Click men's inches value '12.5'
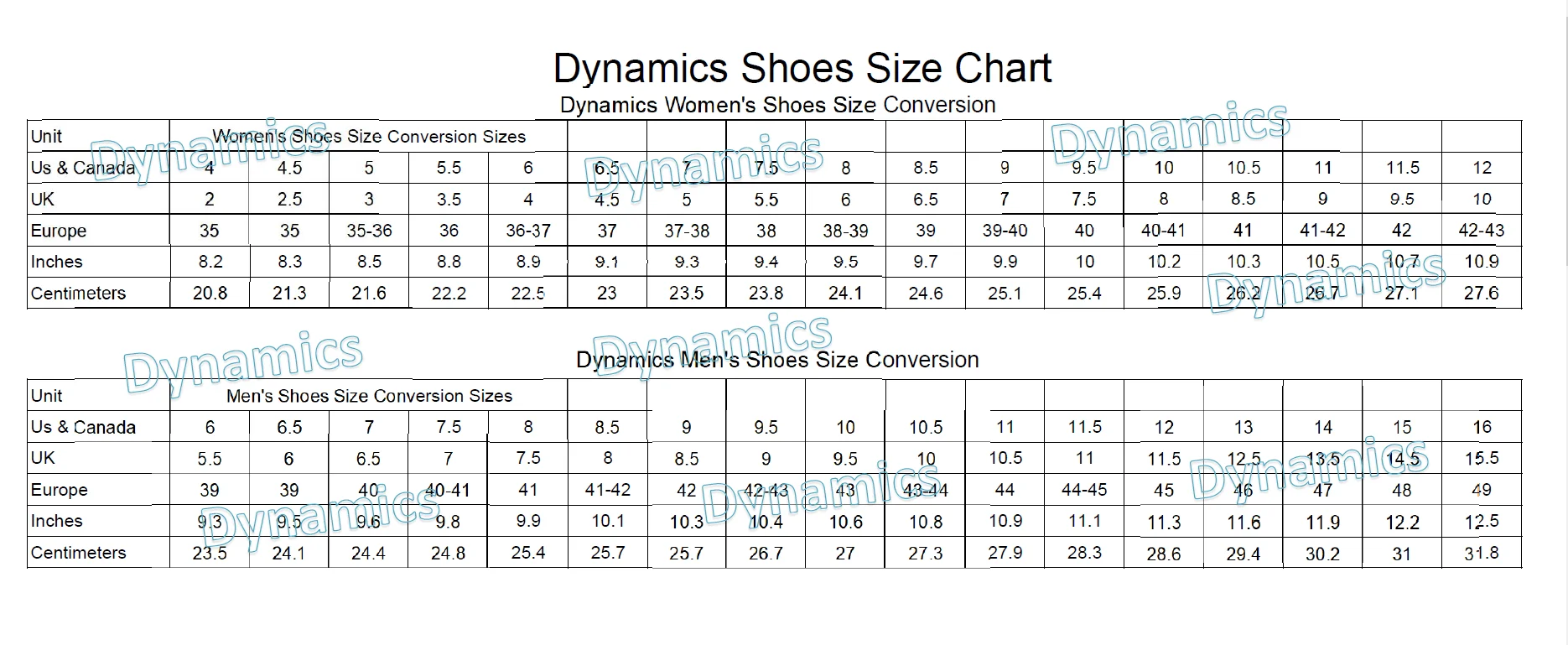Viewport: 1568px width, 645px height. (x=1482, y=522)
